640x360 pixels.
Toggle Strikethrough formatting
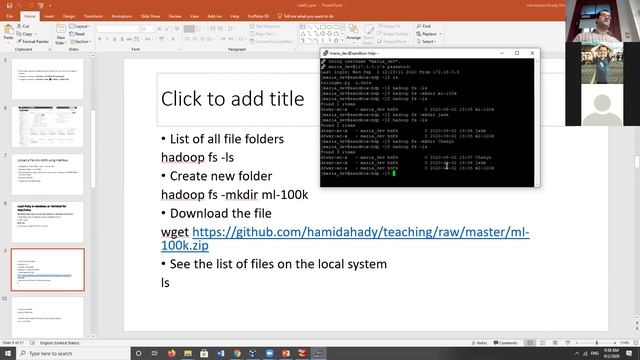pos(129,39)
